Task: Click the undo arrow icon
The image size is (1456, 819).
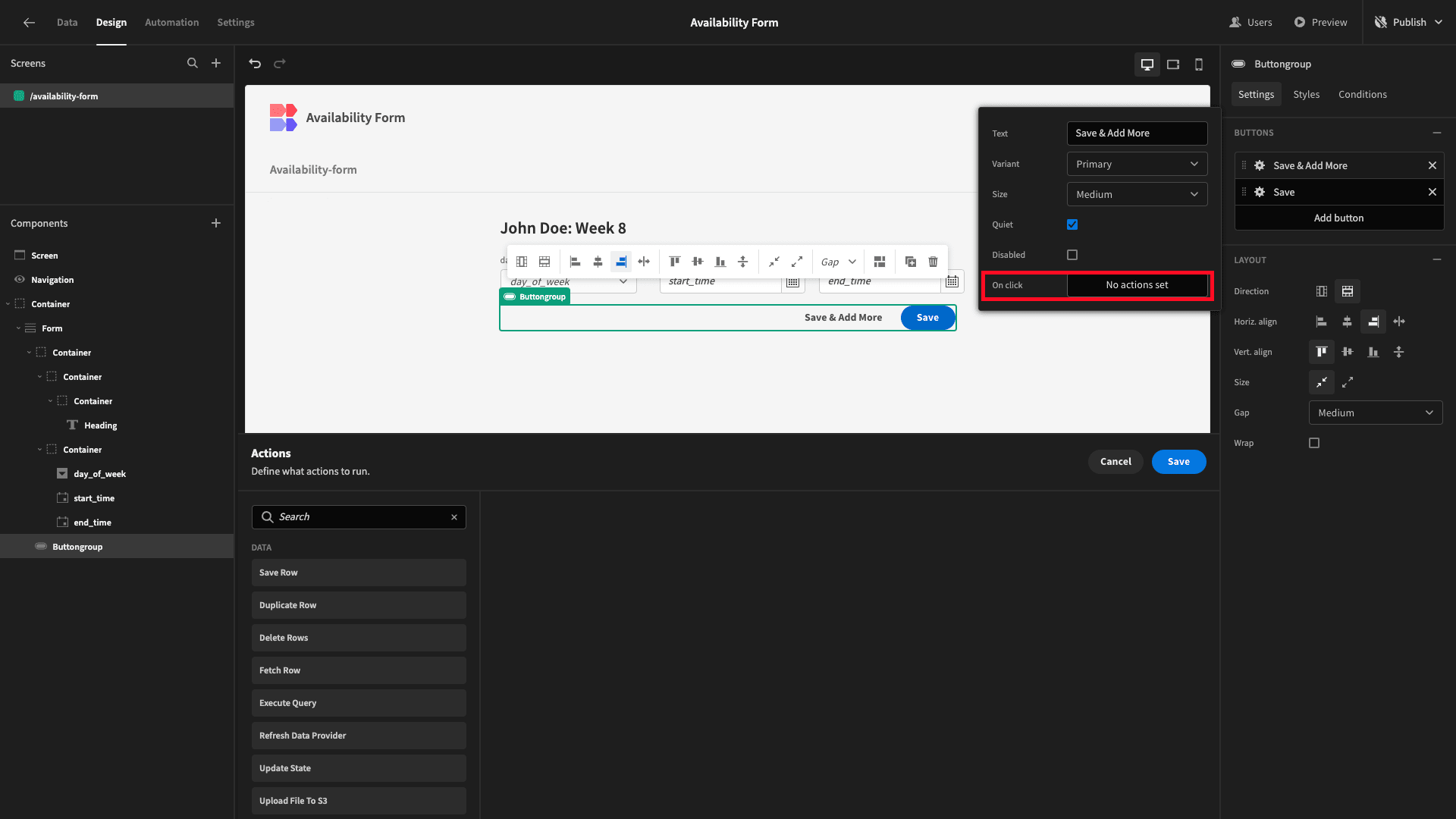Action: point(255,64)
